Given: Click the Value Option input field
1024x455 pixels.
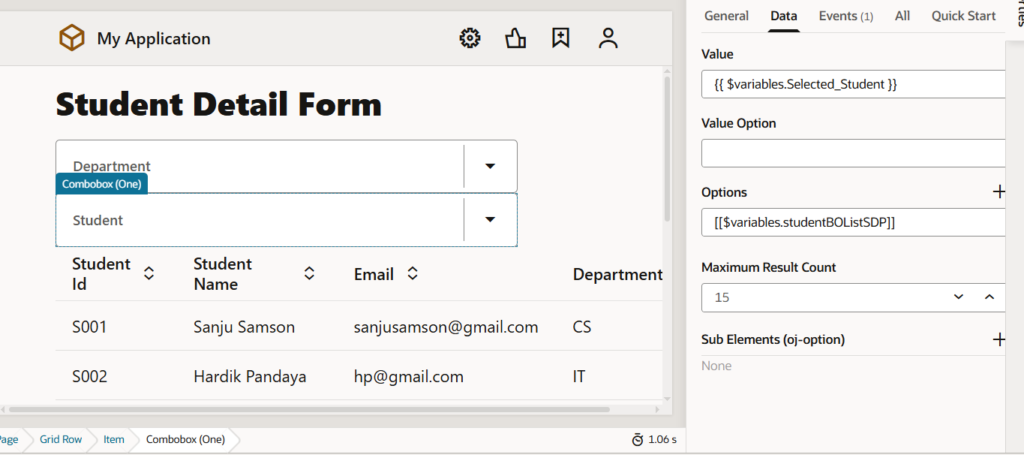Looking at the screenshot, I should coord(852,153).
